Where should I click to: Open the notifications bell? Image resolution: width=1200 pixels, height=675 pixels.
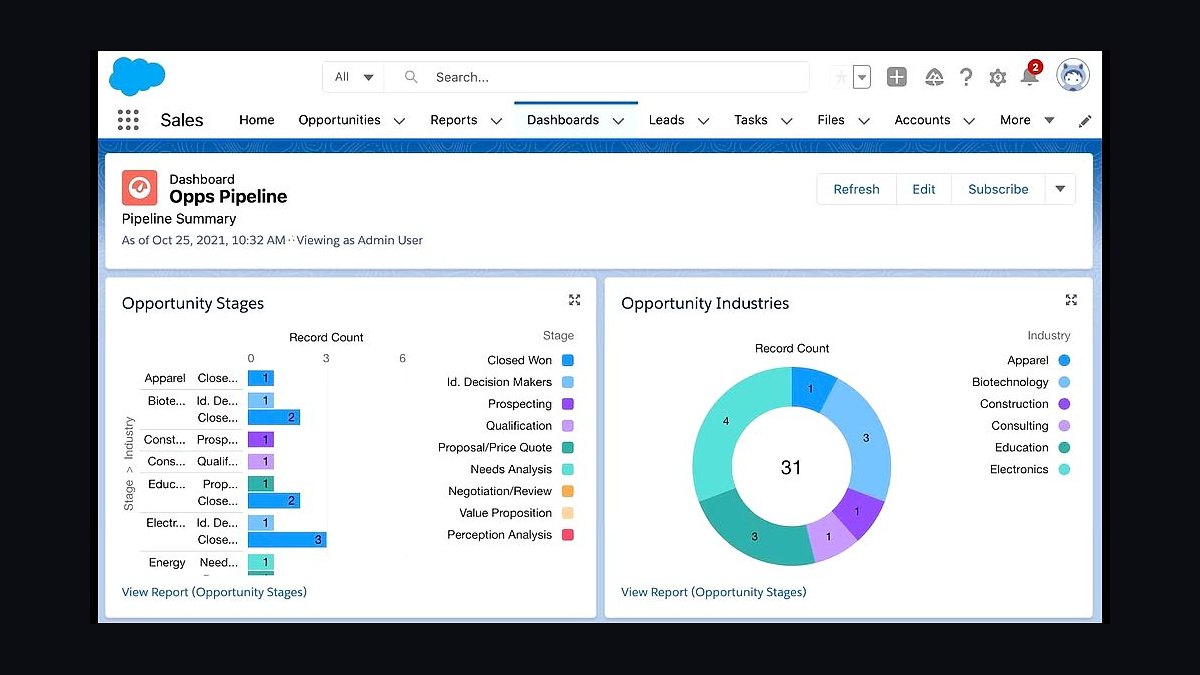tap(1029, 76)
